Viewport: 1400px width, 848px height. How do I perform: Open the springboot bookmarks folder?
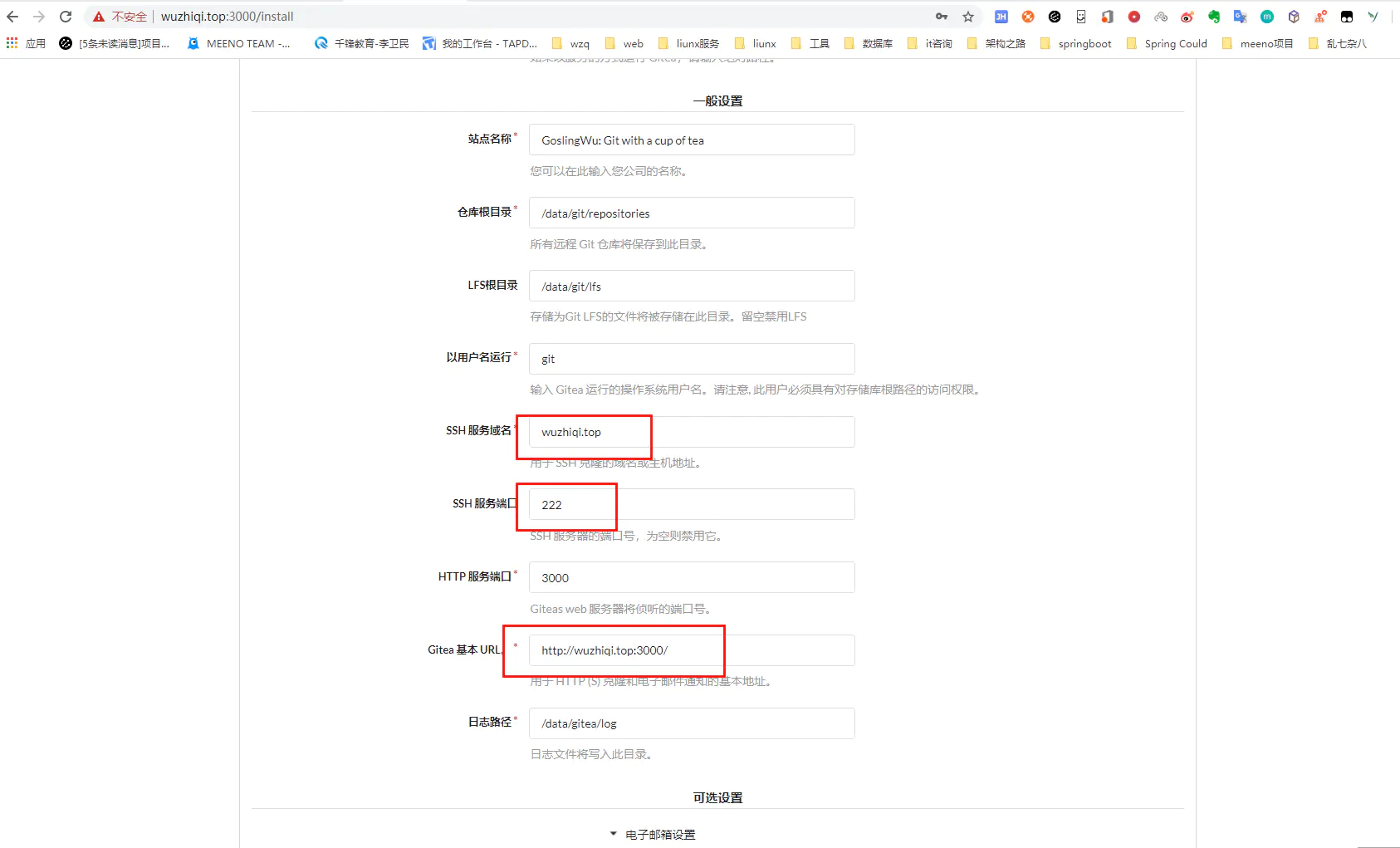pyautogui.click(x=1076, y=43)
